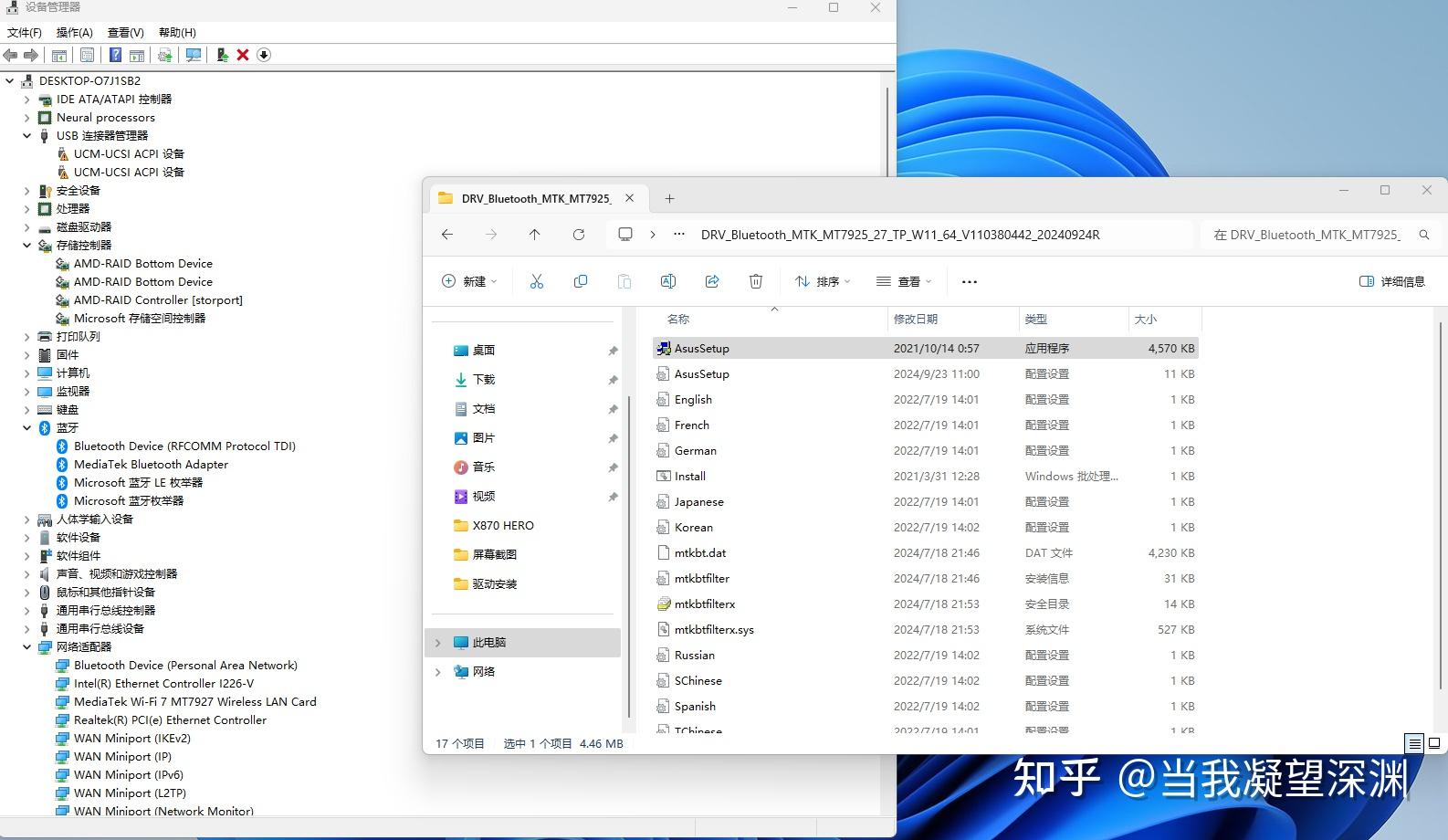Collapse 网络适配器 tree node
Screen dimensions: 1448x840
pyautogui.click(x=26, y=646)
